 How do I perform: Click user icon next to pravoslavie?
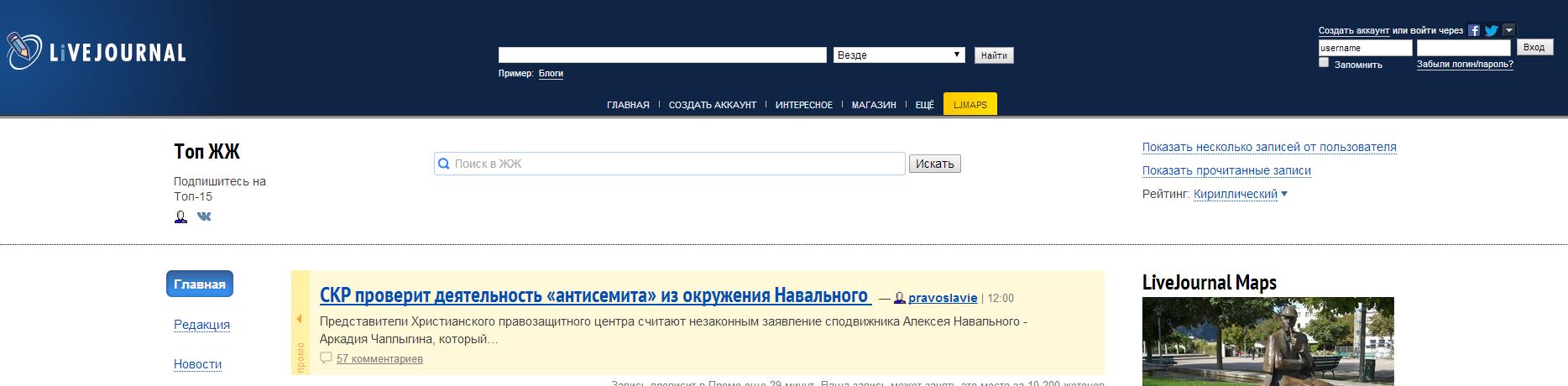point(900,298)
